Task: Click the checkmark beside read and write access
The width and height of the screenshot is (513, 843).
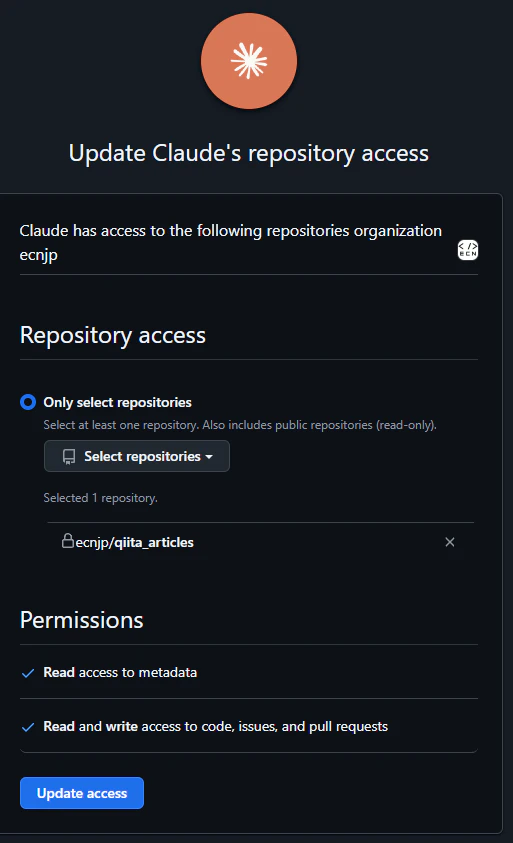Action: pyautogui.click(x=28, y=727)
